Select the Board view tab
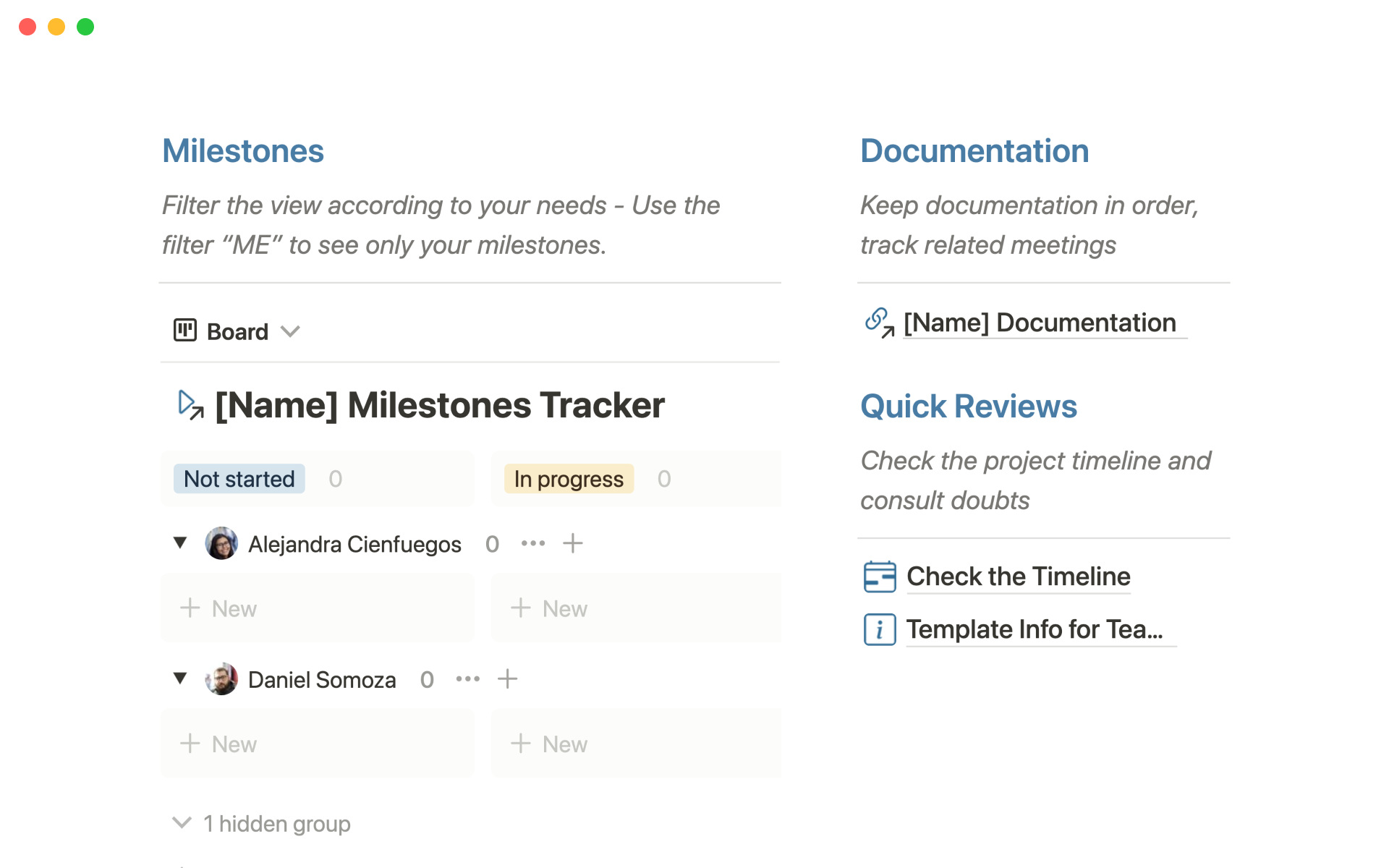Viewport: 1389px width, 868px height. [237, 331]
